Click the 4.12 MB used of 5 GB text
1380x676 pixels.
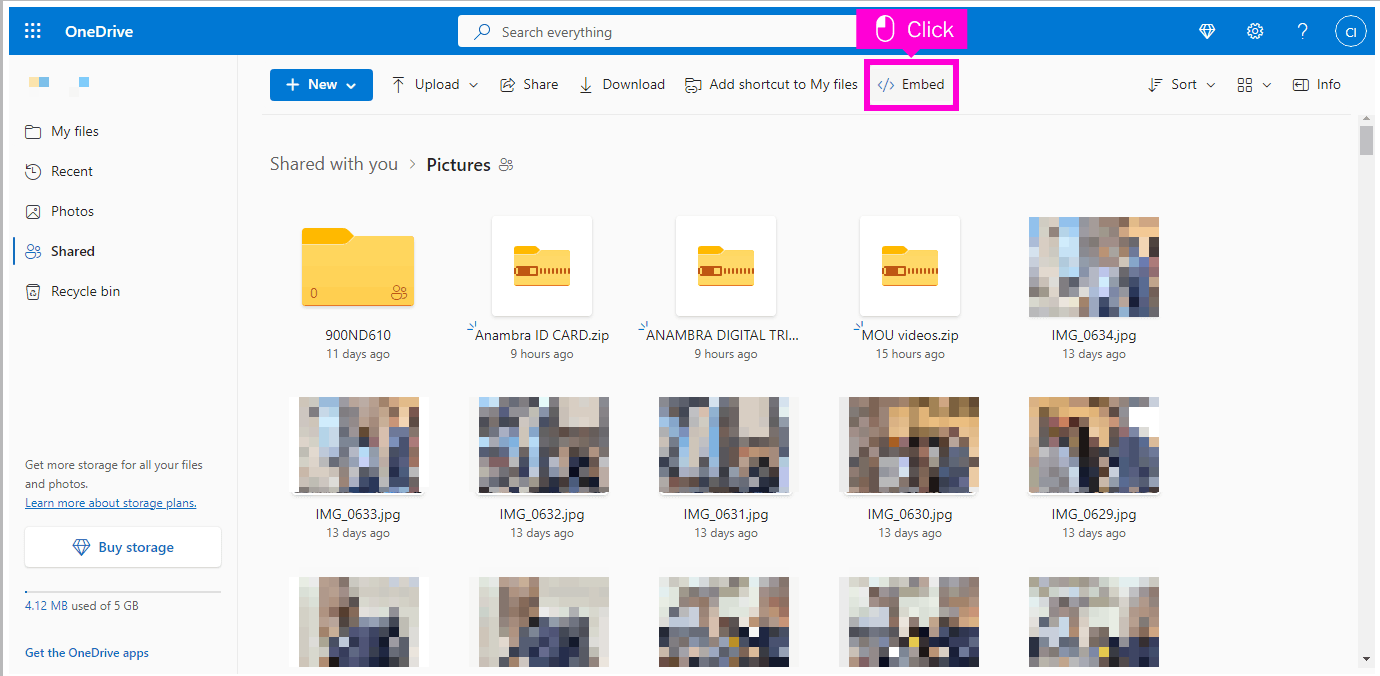tap(82, 606)
